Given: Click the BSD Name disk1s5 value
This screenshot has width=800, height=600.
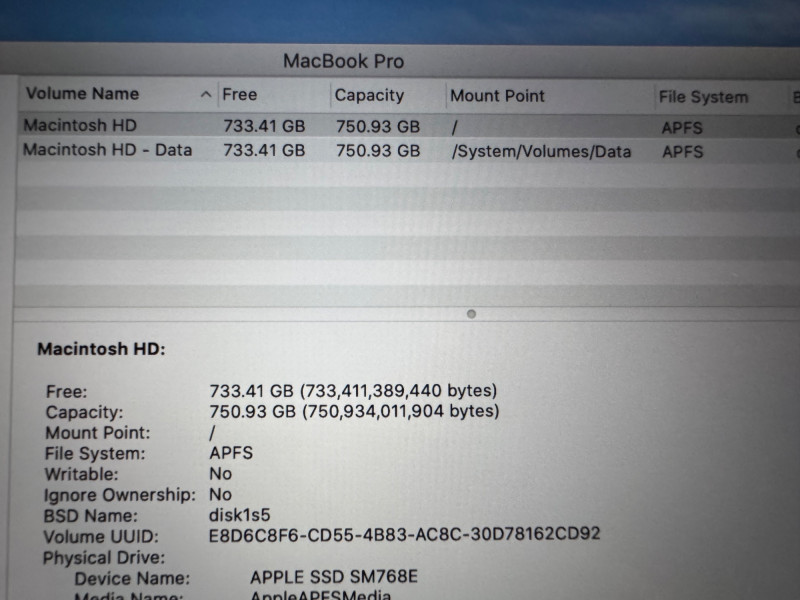Looking at the screenshot, I should [241, 515].
